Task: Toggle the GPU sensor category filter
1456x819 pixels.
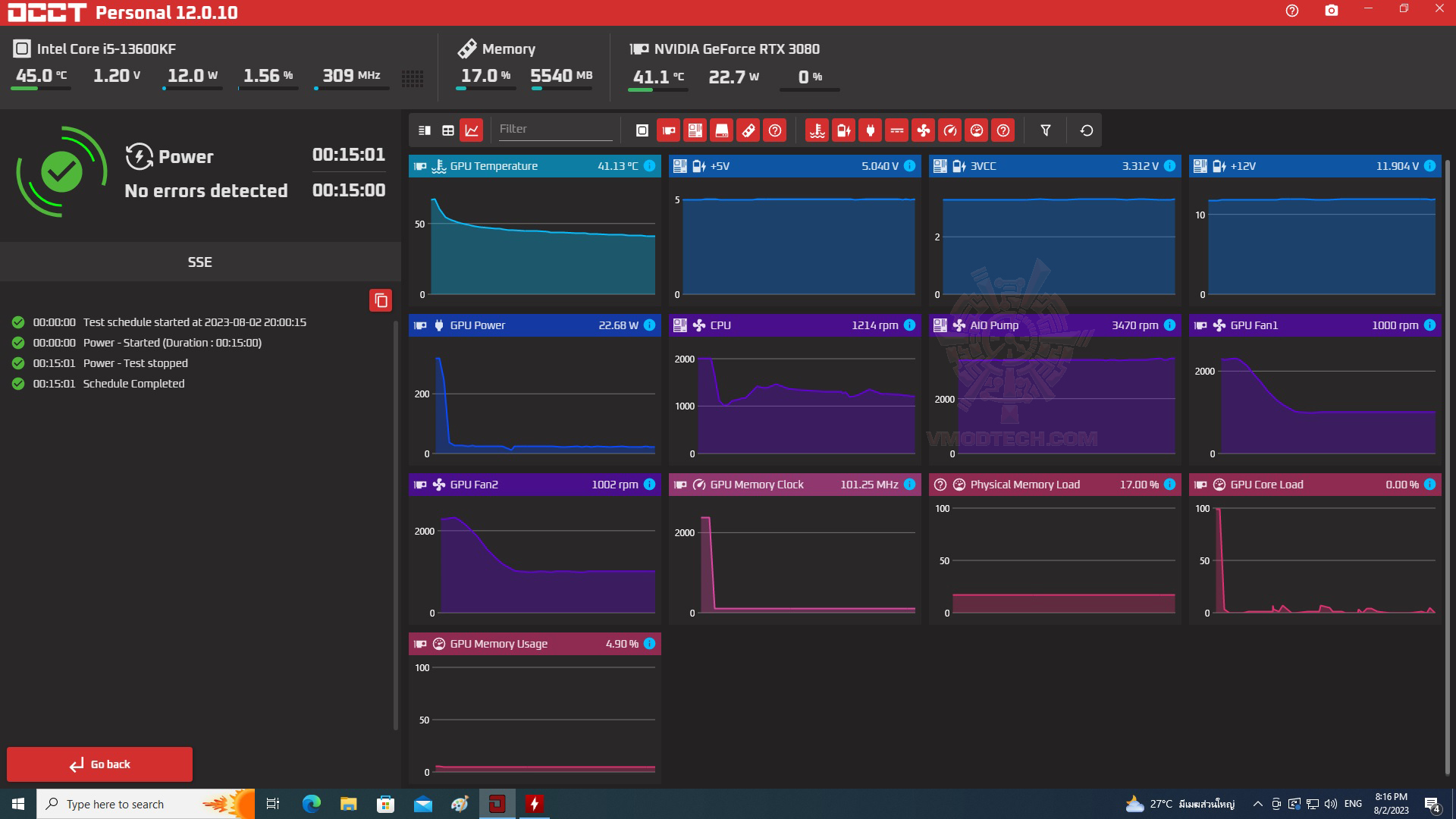Action: pyautogui.click(x=668, y=130)
